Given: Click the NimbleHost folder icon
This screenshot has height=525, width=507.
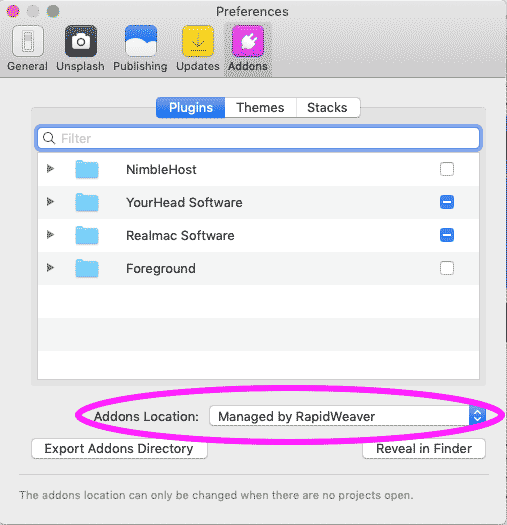Looking at the screenshot, I should pyautogui.click(x=87, y=169).
